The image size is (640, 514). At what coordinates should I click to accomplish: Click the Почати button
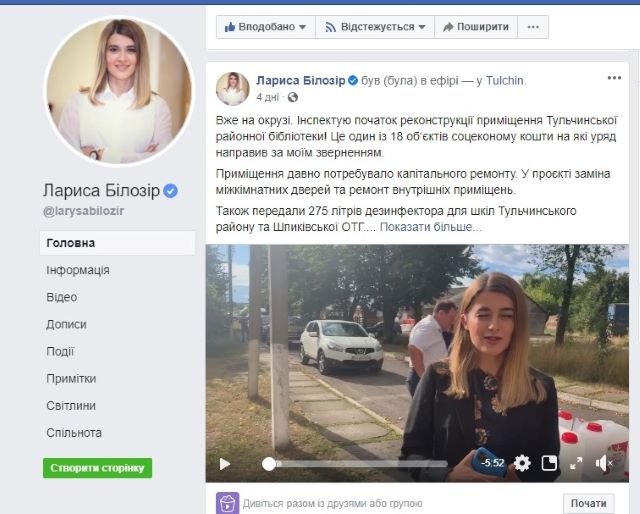point(589,503)
